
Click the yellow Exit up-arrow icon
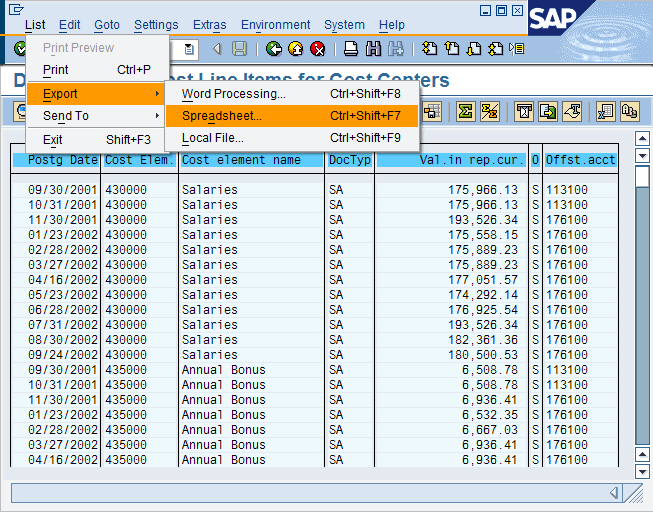295,48
